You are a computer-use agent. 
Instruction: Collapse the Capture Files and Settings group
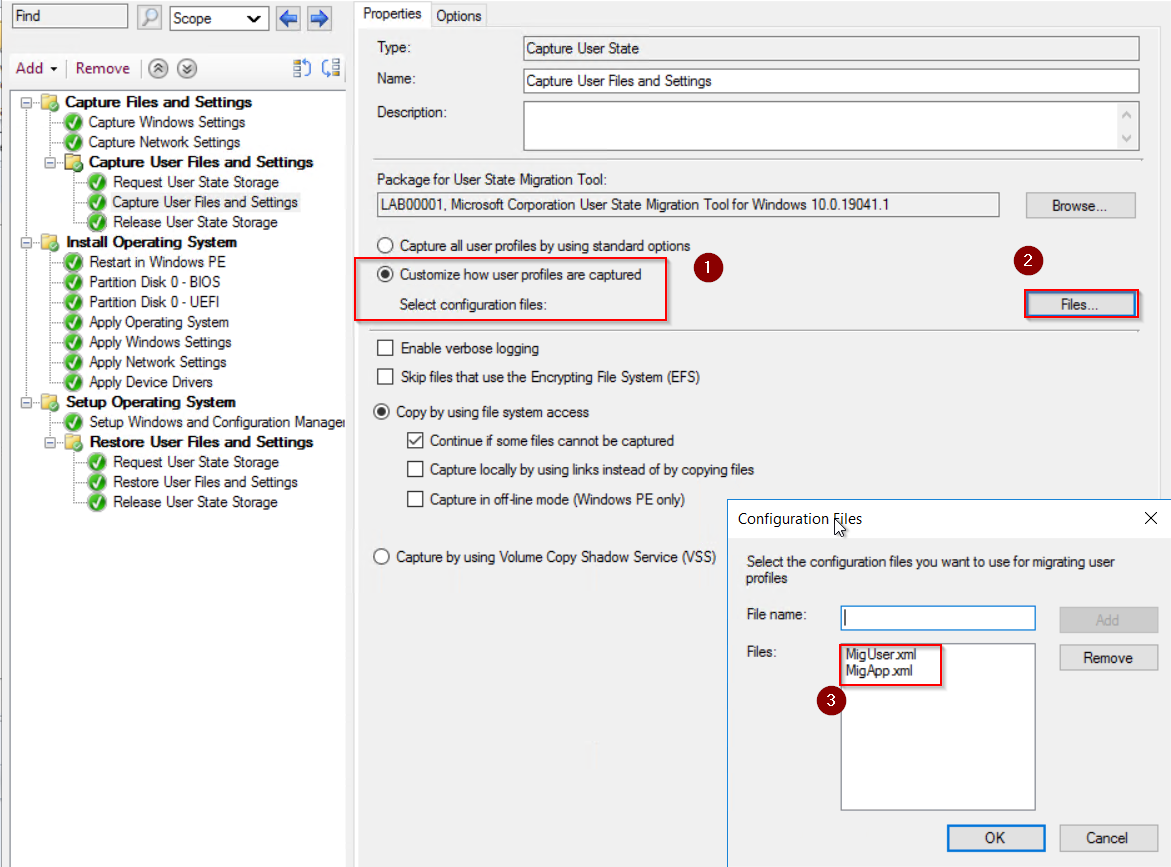pyautogui.click(x=25, y=102)
